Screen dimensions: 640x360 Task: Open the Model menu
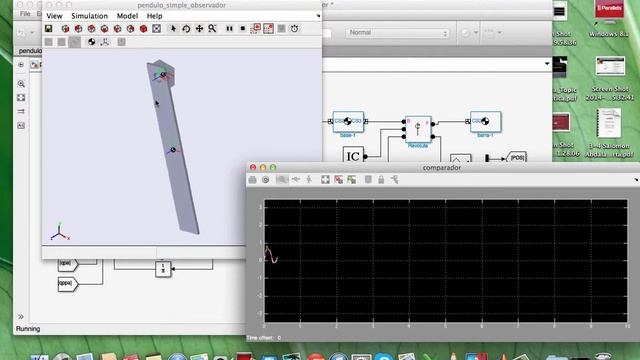coord(127,16)
